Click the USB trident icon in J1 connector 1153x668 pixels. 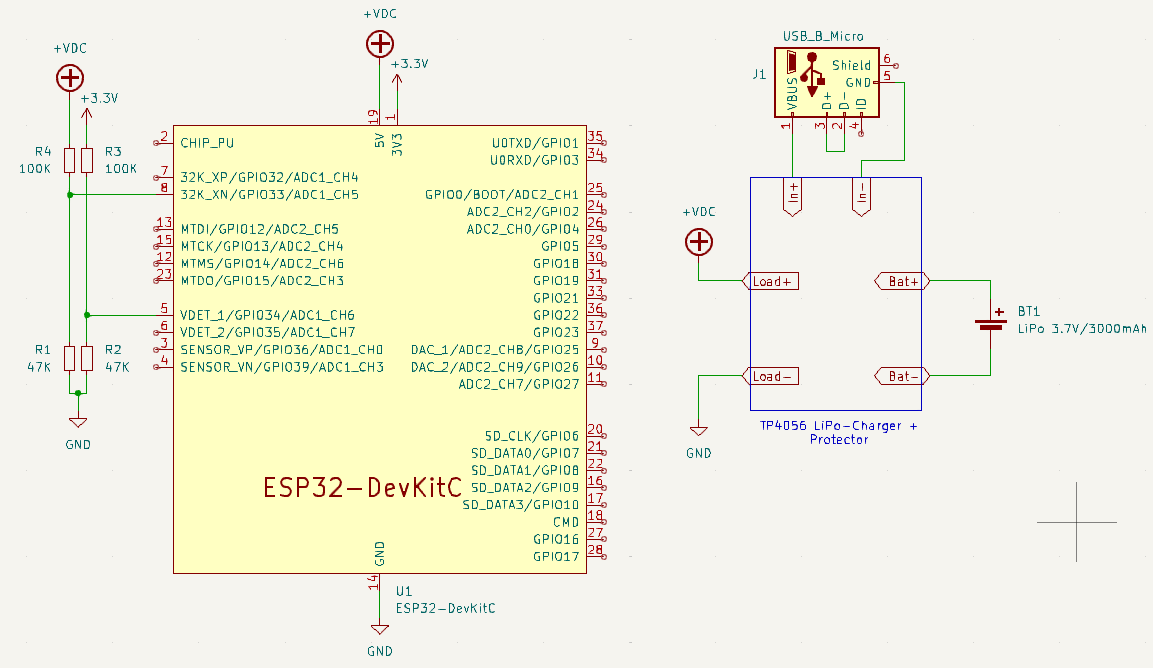(x=812, y=74)
